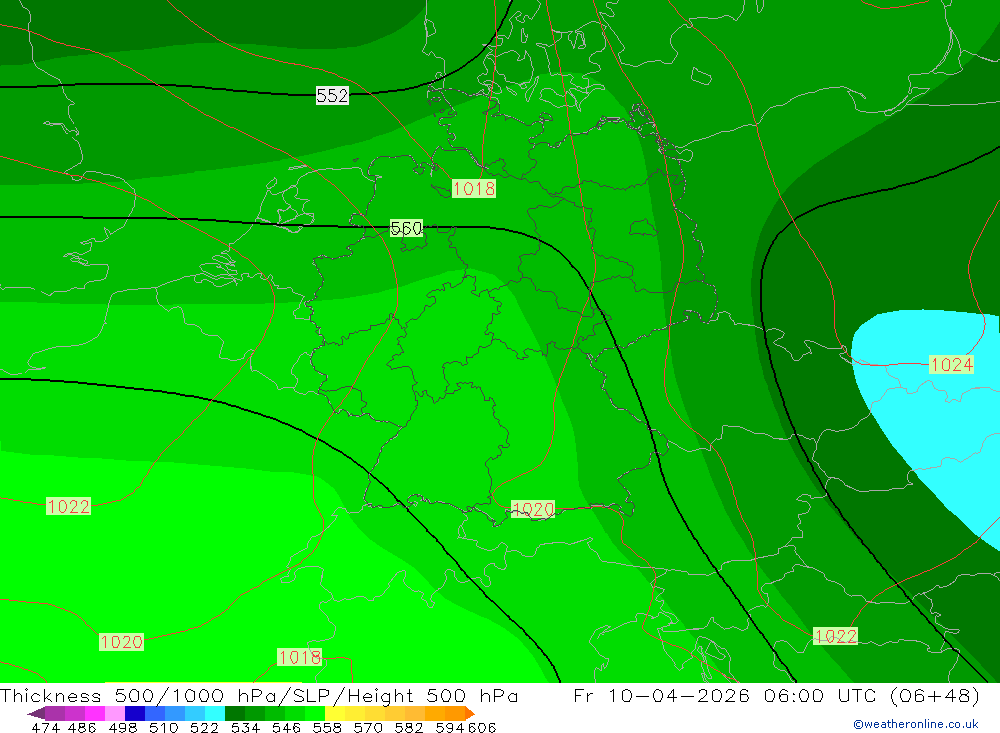Click the 546 value in legend scale
The height and width of the screenshot is (733, 1000).
click(286, 727)
